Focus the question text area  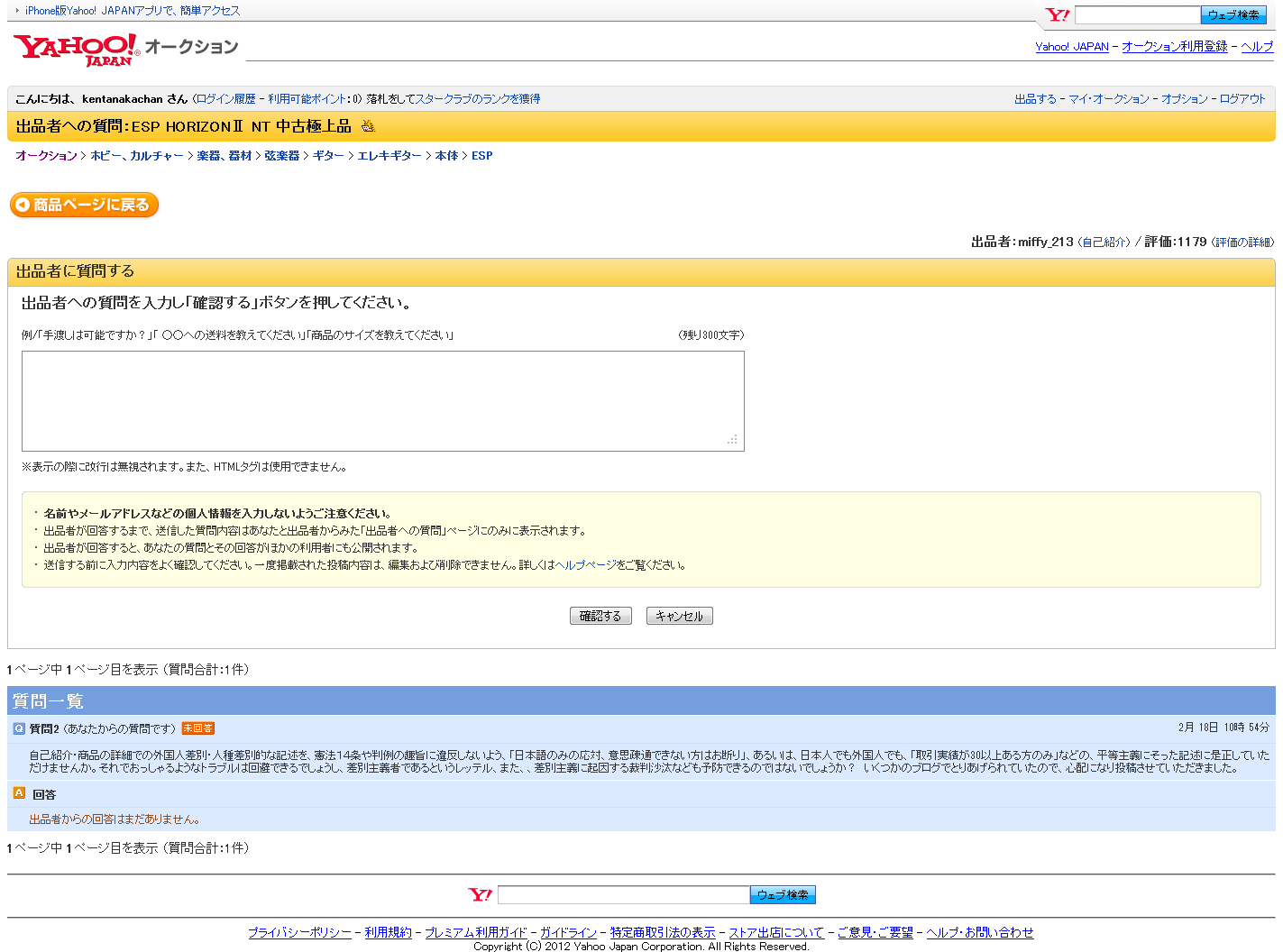pos(383,401)
